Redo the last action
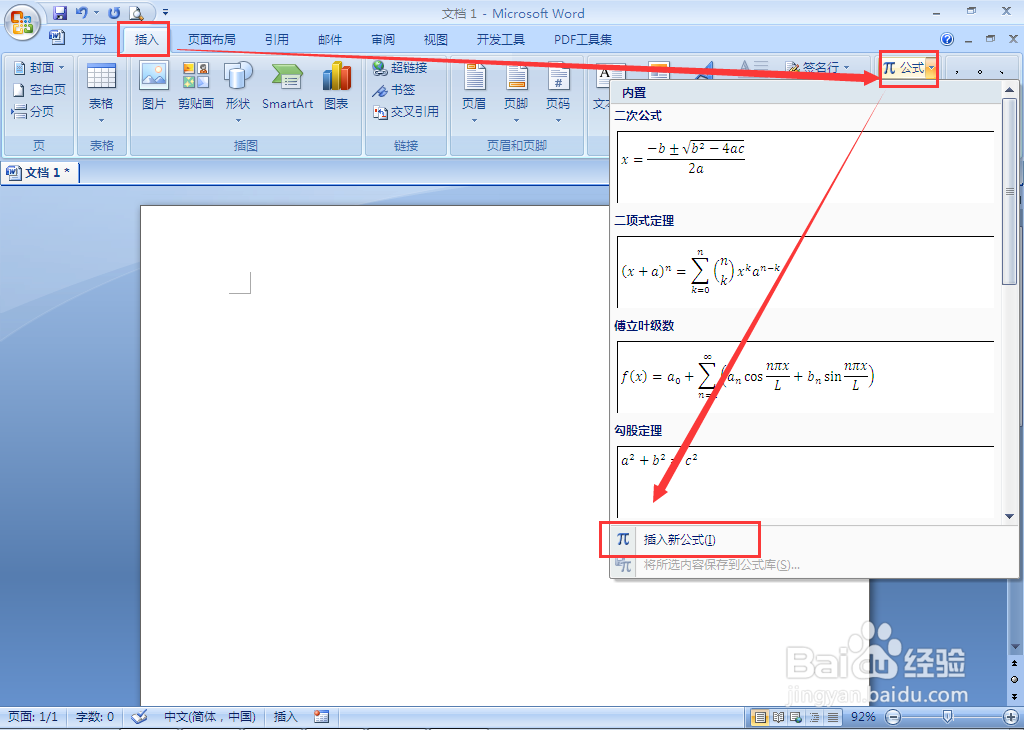Viewport: 1024px width, 730px height. 114,12
